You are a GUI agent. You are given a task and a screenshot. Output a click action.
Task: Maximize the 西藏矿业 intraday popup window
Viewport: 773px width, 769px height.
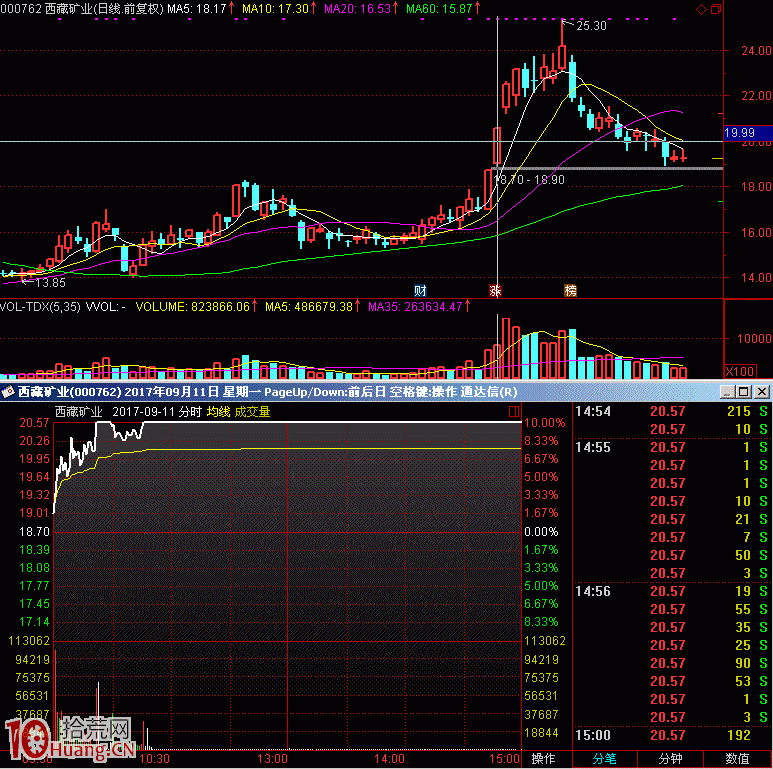point(744,392)
